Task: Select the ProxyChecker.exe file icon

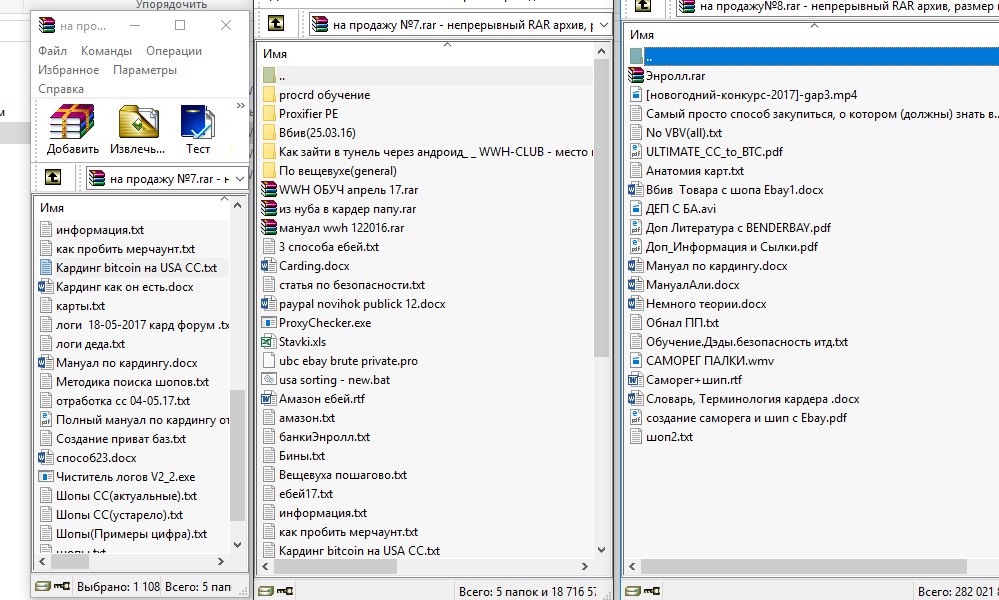Action: (269, 323)
